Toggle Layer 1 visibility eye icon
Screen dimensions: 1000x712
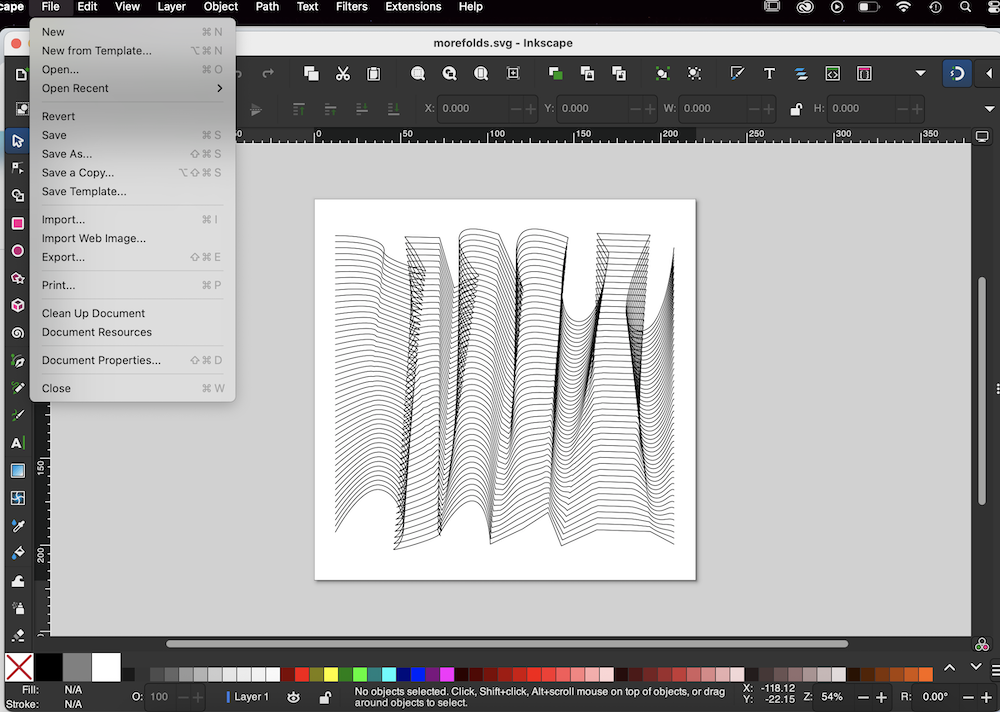tap(294, 697)
